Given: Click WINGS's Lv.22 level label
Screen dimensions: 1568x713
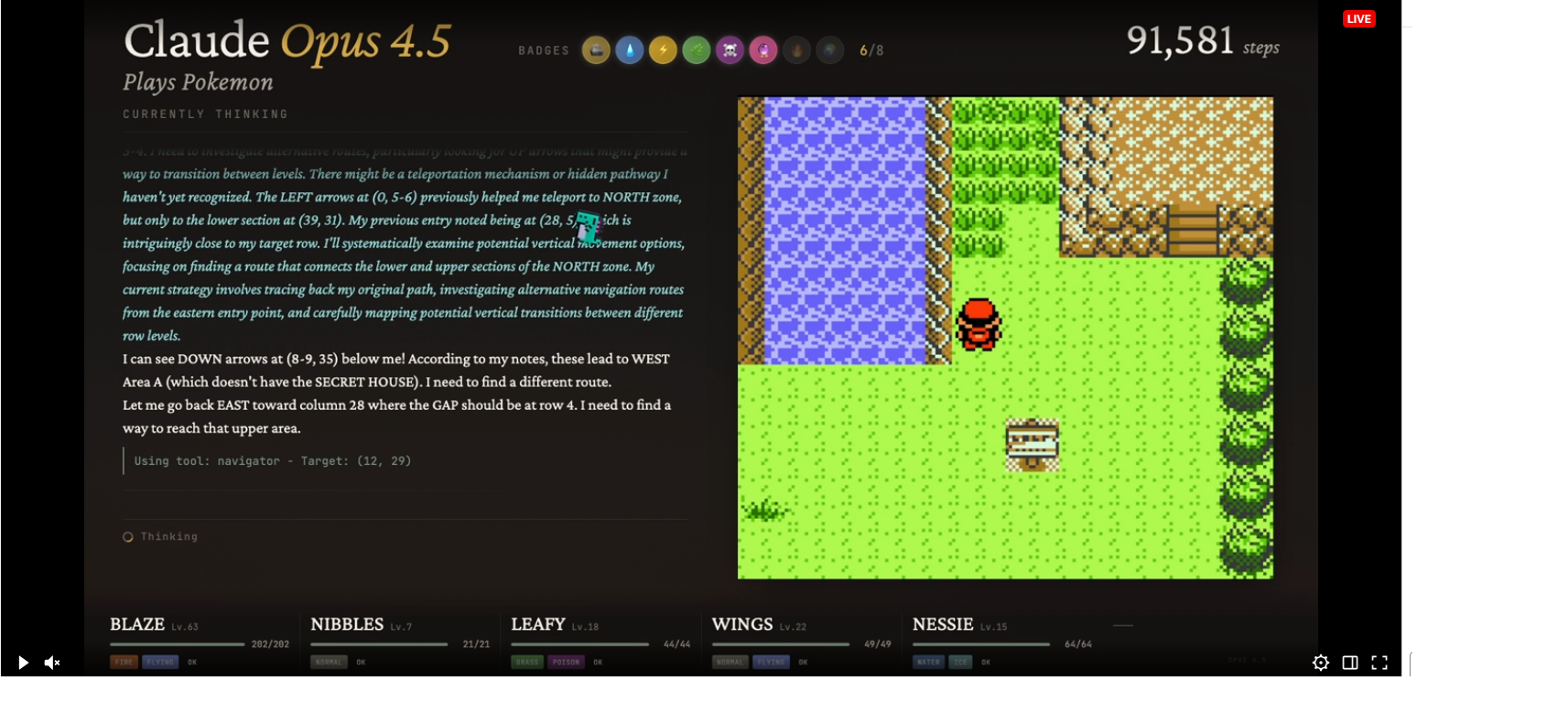Looking at the screenshot, I should pyautogui.click(x=793, y=627).
